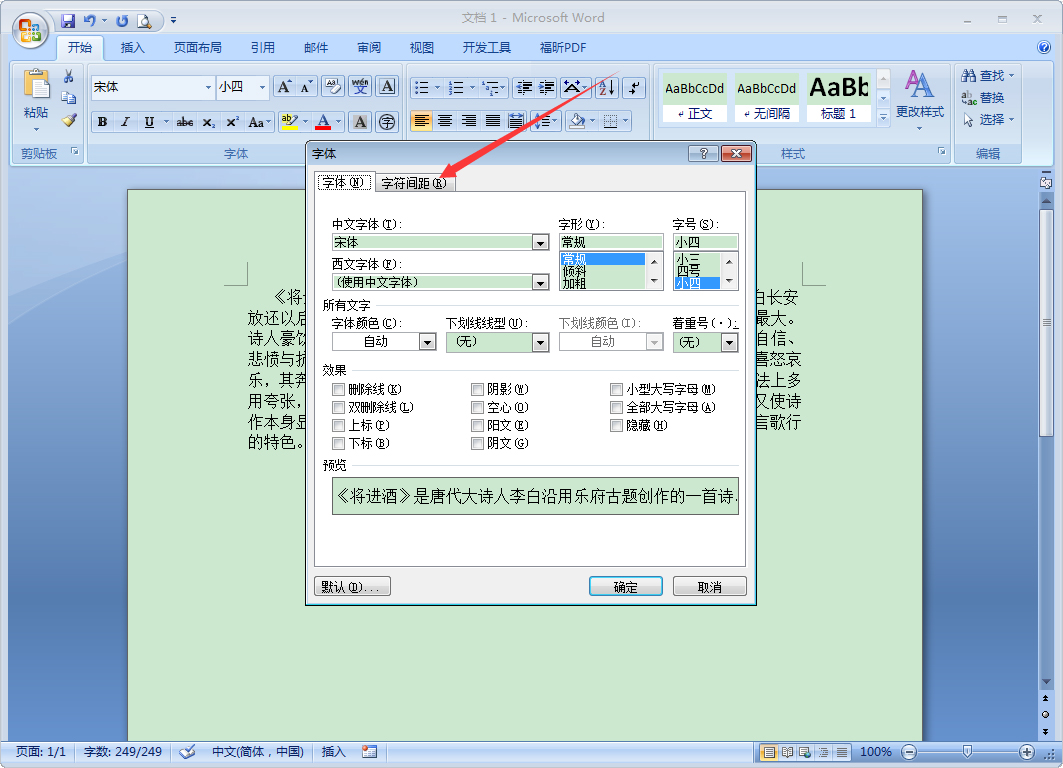The image size is (1063, 768).
Task: Click the 默认 button
Action: click(x=352, y=586)
